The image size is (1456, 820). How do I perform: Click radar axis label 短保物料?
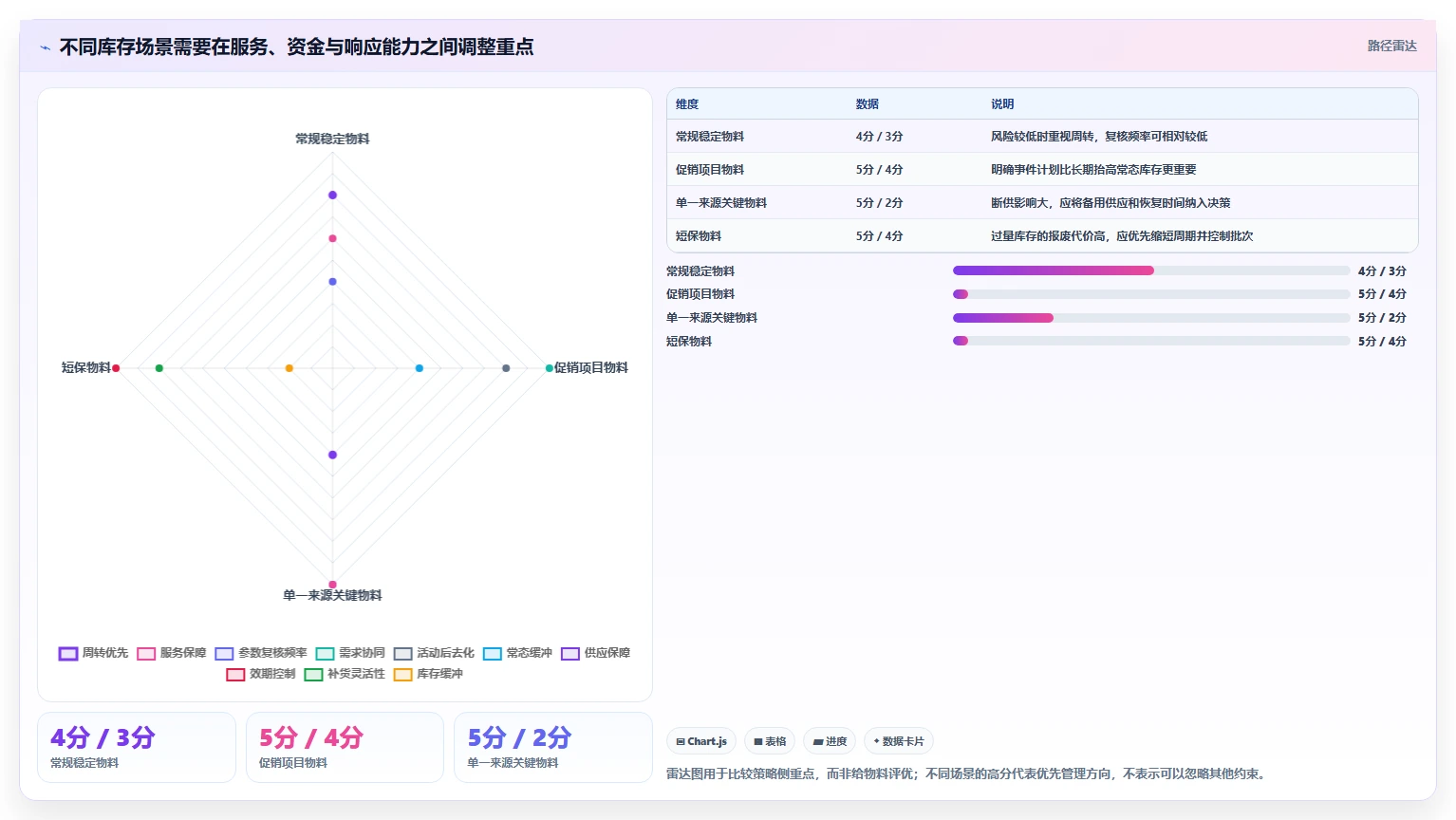point(86,367)
